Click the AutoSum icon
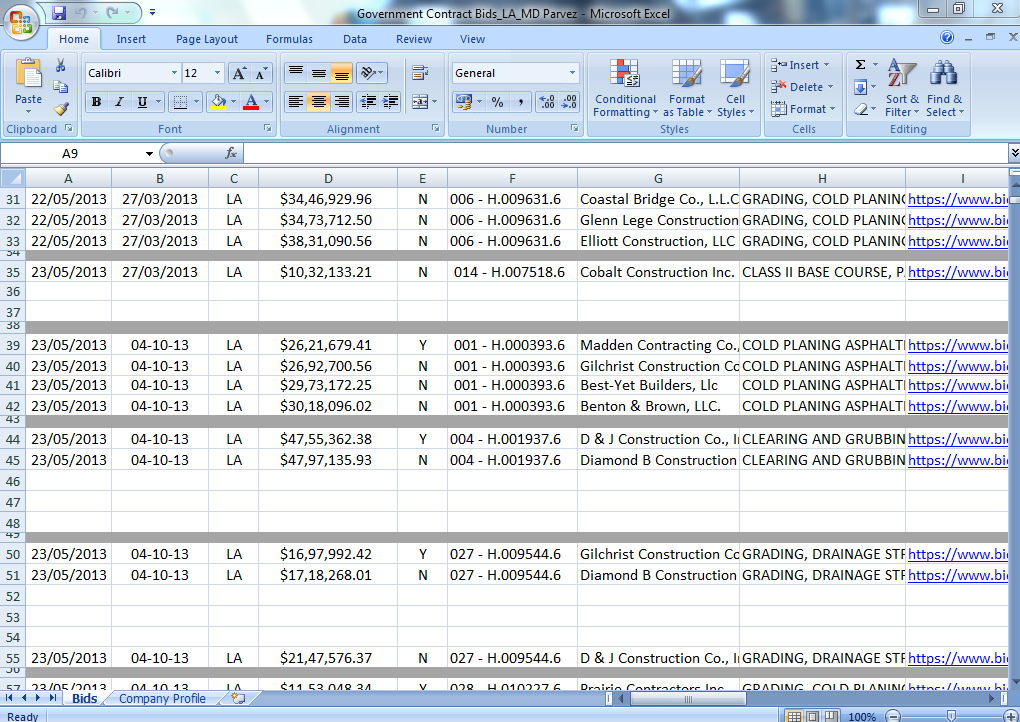 [x=861, y=64]
